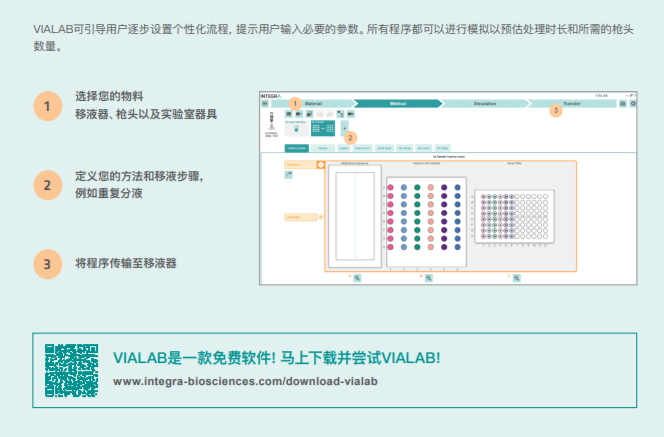
Task: Open the Height Source sub-tab
Action: 362,148
